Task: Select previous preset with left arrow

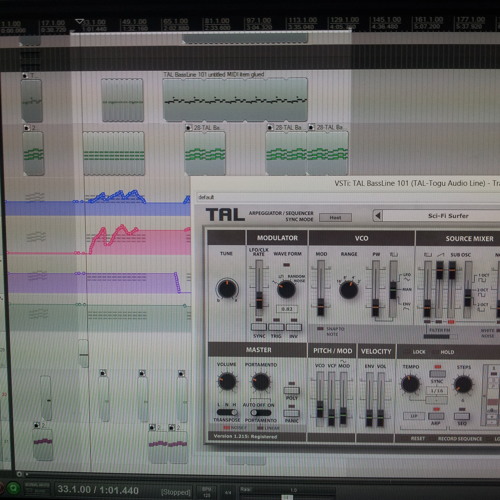Action: pyautogui.click(x=378, y=216)
